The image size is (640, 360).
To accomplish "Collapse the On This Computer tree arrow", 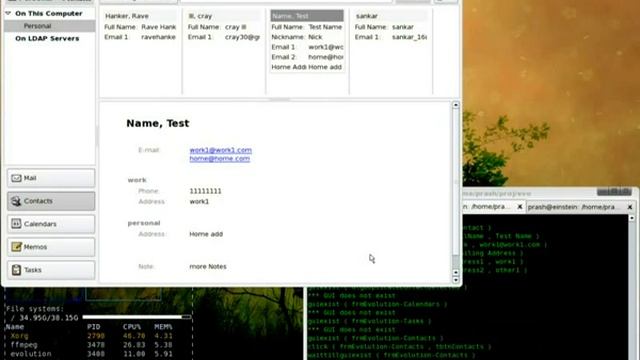I will (8, 13).
